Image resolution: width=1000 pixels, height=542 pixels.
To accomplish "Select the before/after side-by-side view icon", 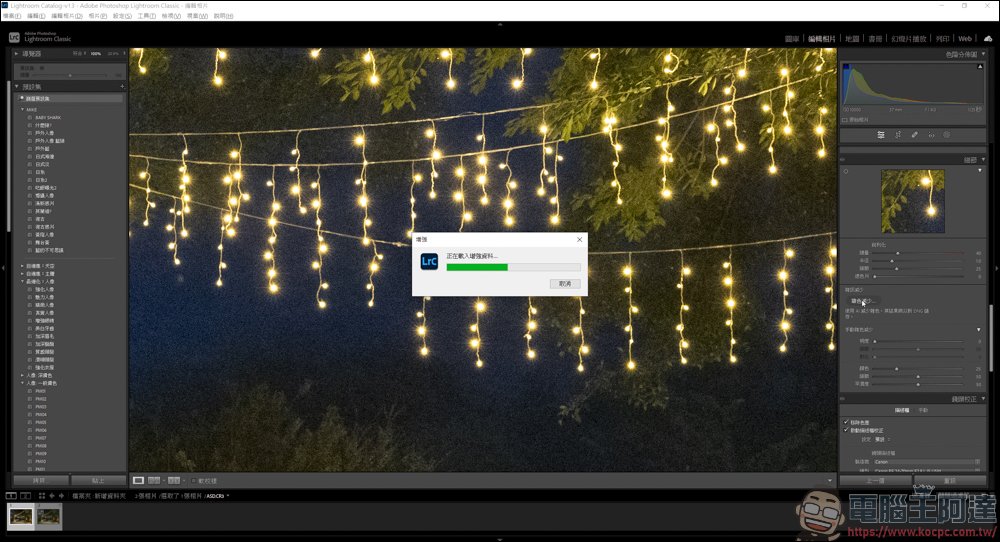I will [154, 480].
